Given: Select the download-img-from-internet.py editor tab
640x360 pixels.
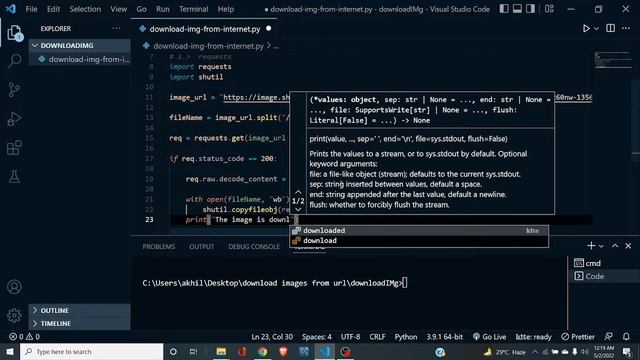Looking at the screenshot, I should [x=204, y=29].
